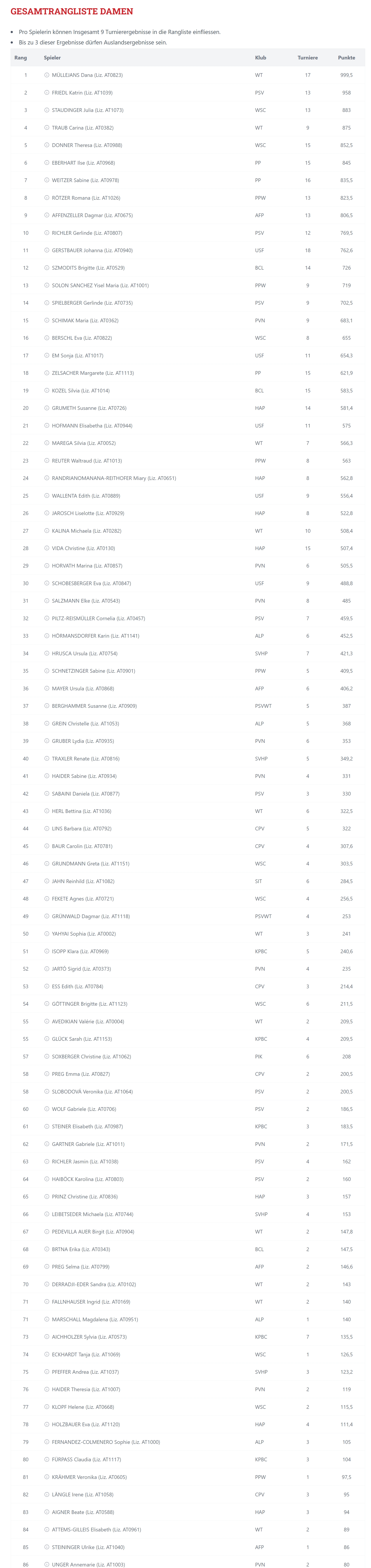The height and width of the screenshot is (1568, 371).
Task: Click the Spieler column header
Action: (x=52, y=58)
